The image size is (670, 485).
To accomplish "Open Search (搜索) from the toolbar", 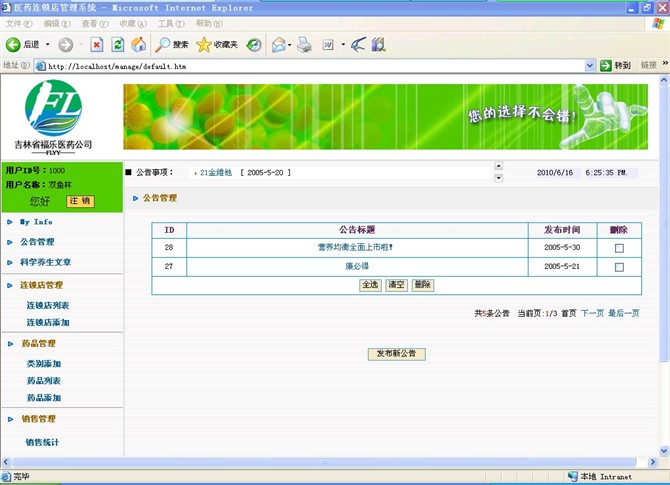I will [171, 45].
